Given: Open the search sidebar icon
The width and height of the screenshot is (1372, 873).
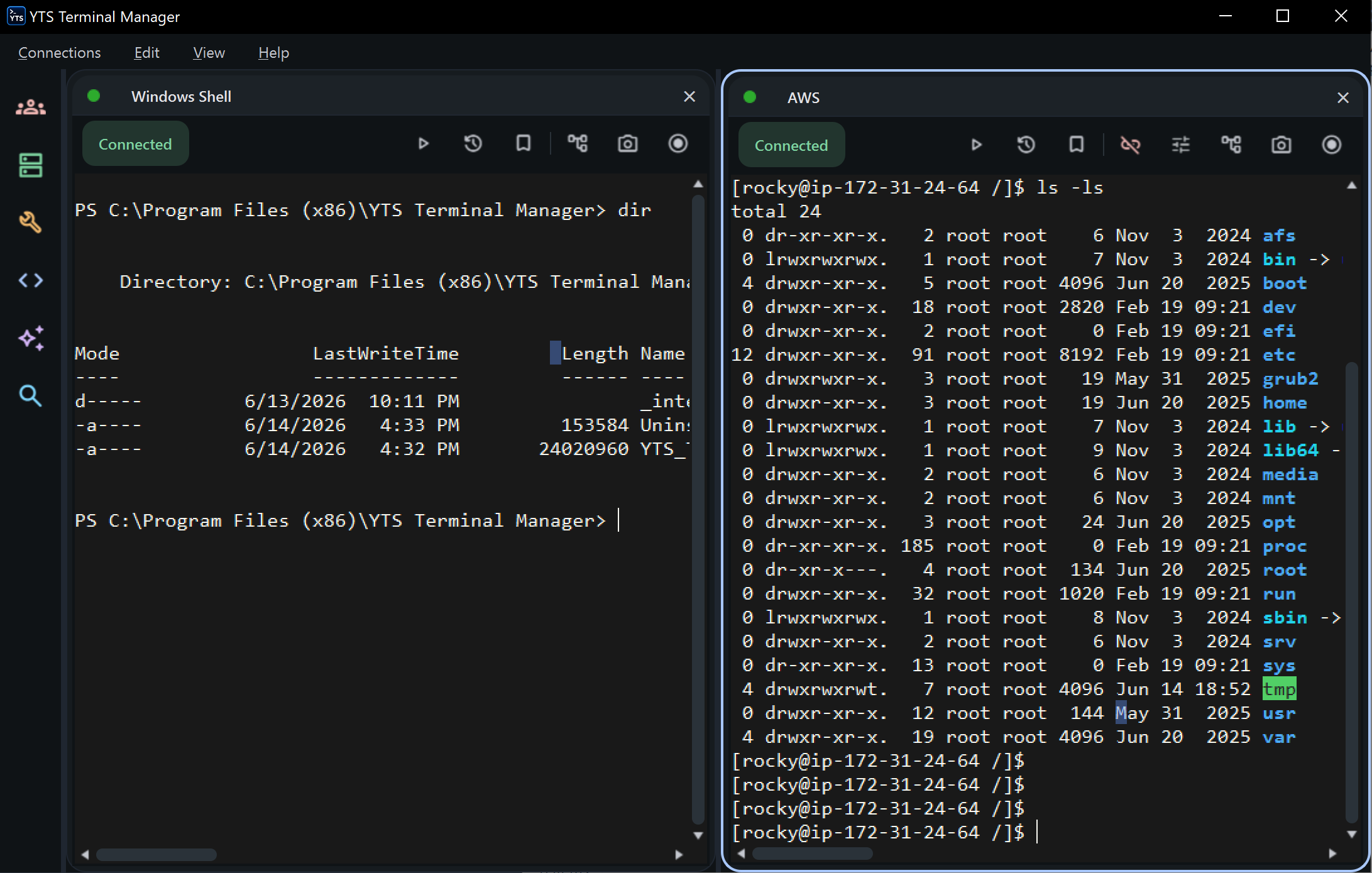Looking at the screenshot, I should pos(30,395).
